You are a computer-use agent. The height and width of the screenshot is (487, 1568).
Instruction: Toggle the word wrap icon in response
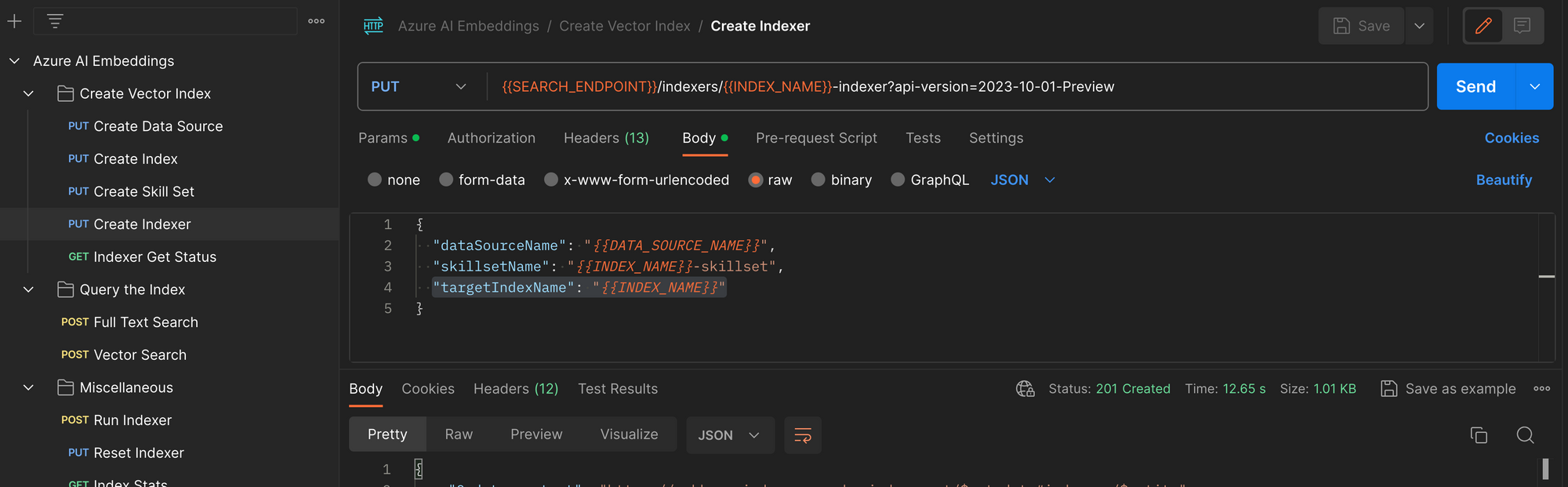(803, 435)
